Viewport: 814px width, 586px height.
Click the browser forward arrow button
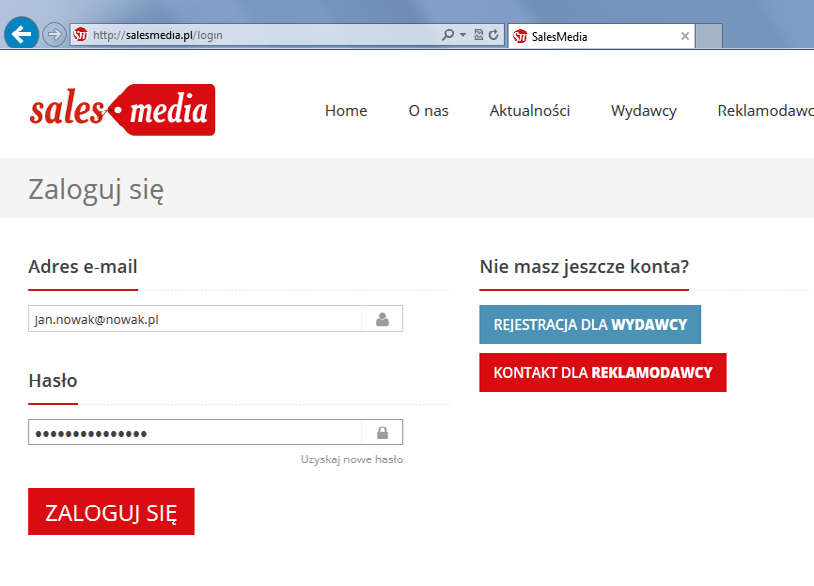53,35
